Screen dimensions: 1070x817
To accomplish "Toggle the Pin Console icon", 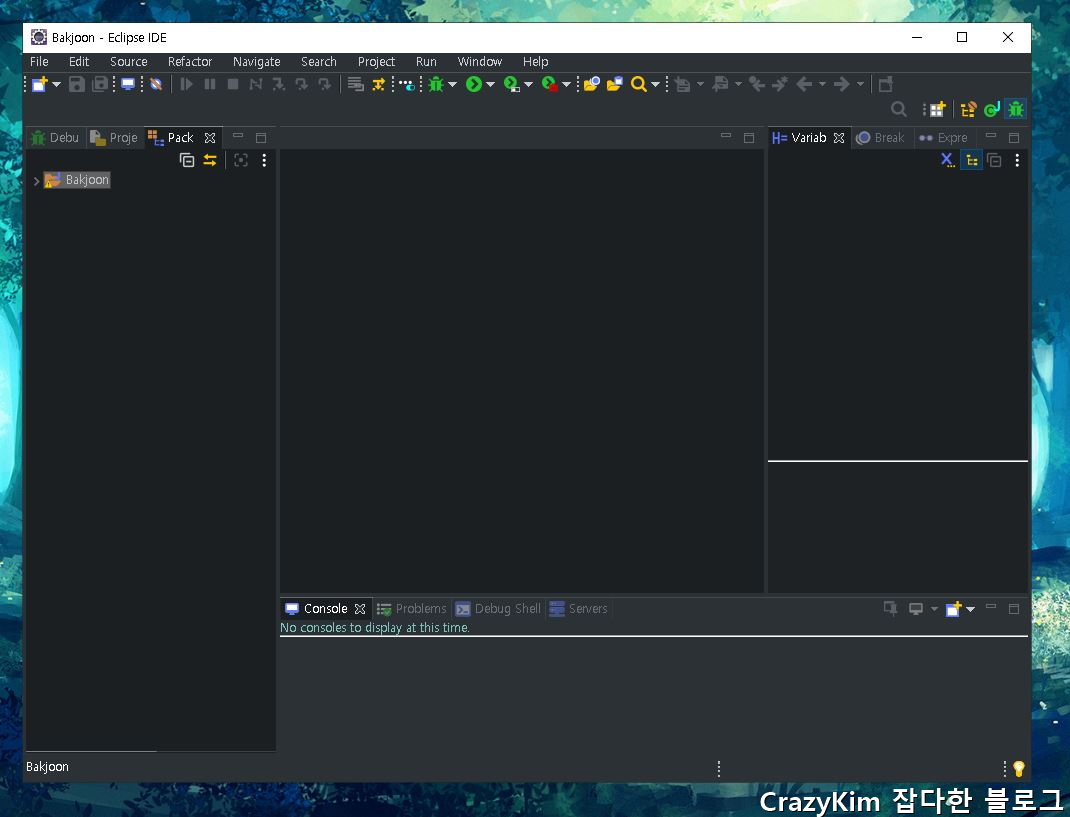I will point(889,608).
